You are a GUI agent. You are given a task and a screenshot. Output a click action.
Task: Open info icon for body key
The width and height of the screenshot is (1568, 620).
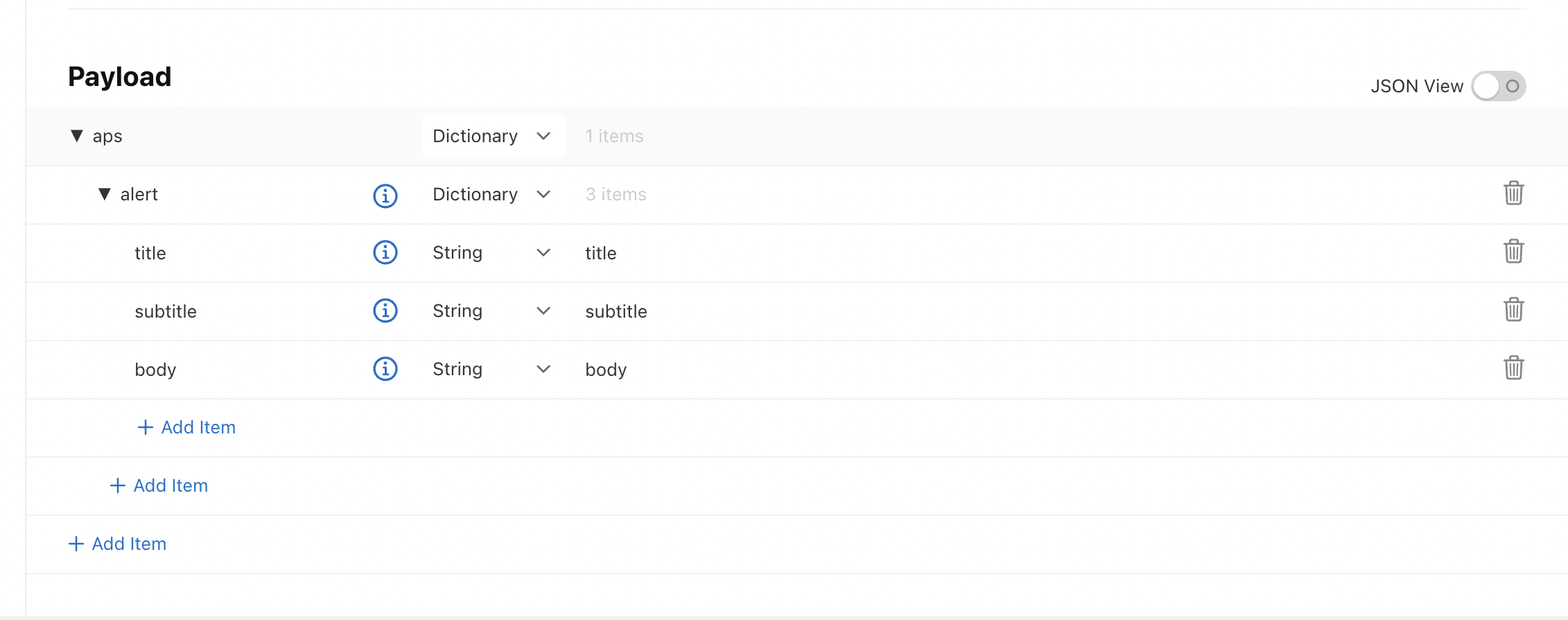click(385, 369)
